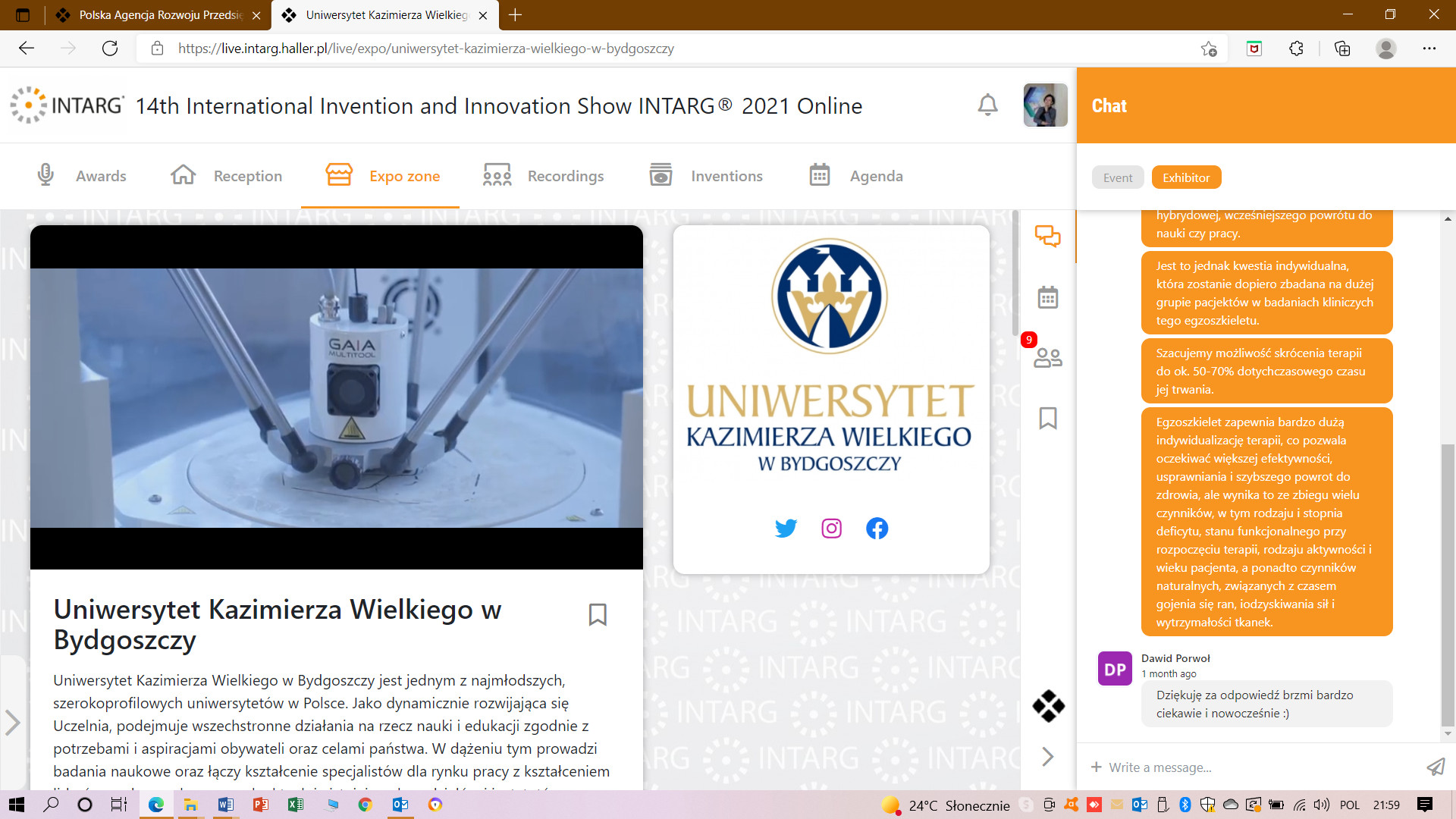
Task: Switch to Polska Agencja Rozwoju browser tab
Action: [x=159, y=15]
